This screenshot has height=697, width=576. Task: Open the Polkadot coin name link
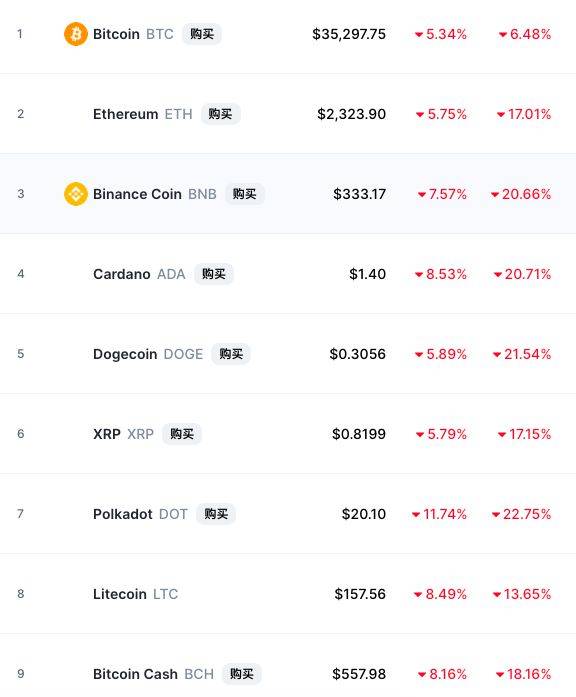click(123, 514)
